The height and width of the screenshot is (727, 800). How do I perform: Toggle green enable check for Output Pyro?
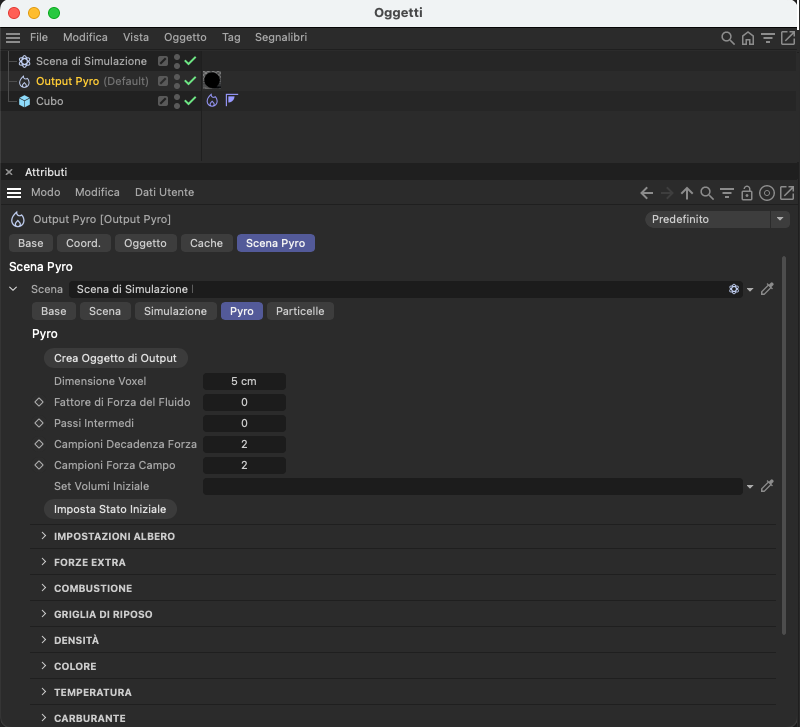[x=190, y=81]
